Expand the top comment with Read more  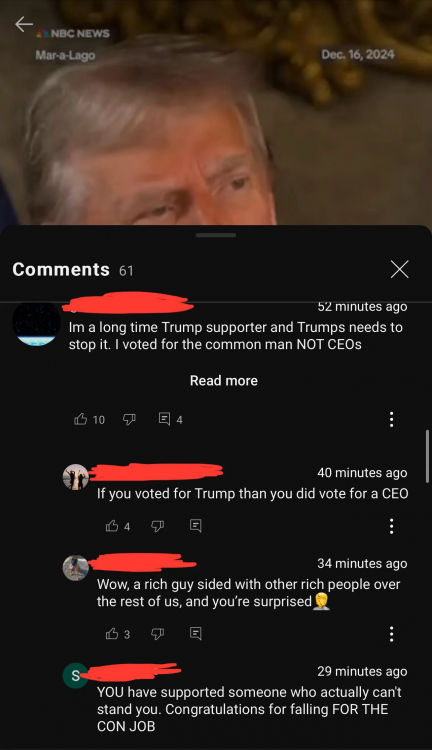click(224, 381)
